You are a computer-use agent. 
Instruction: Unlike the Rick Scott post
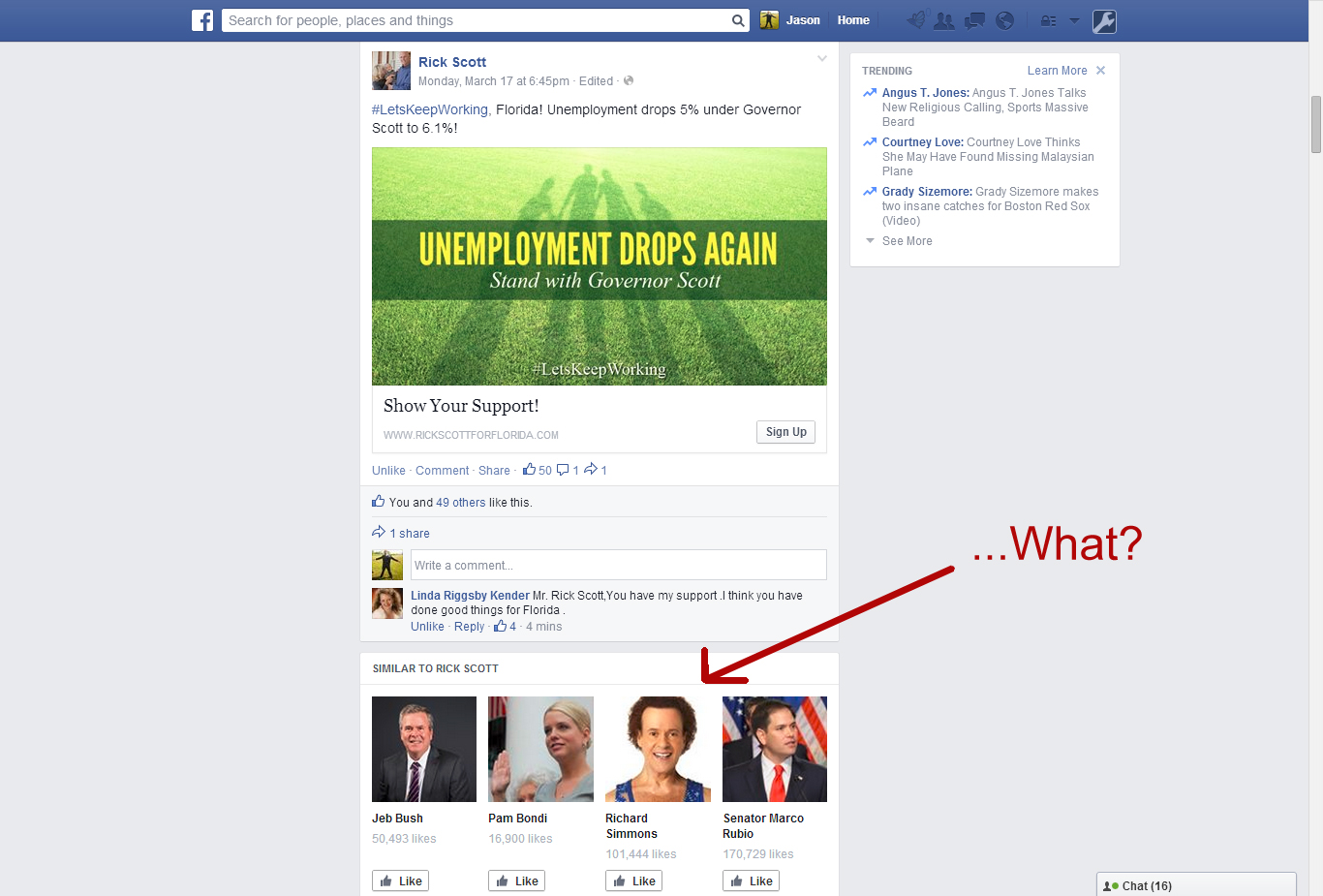click(388, 471)
